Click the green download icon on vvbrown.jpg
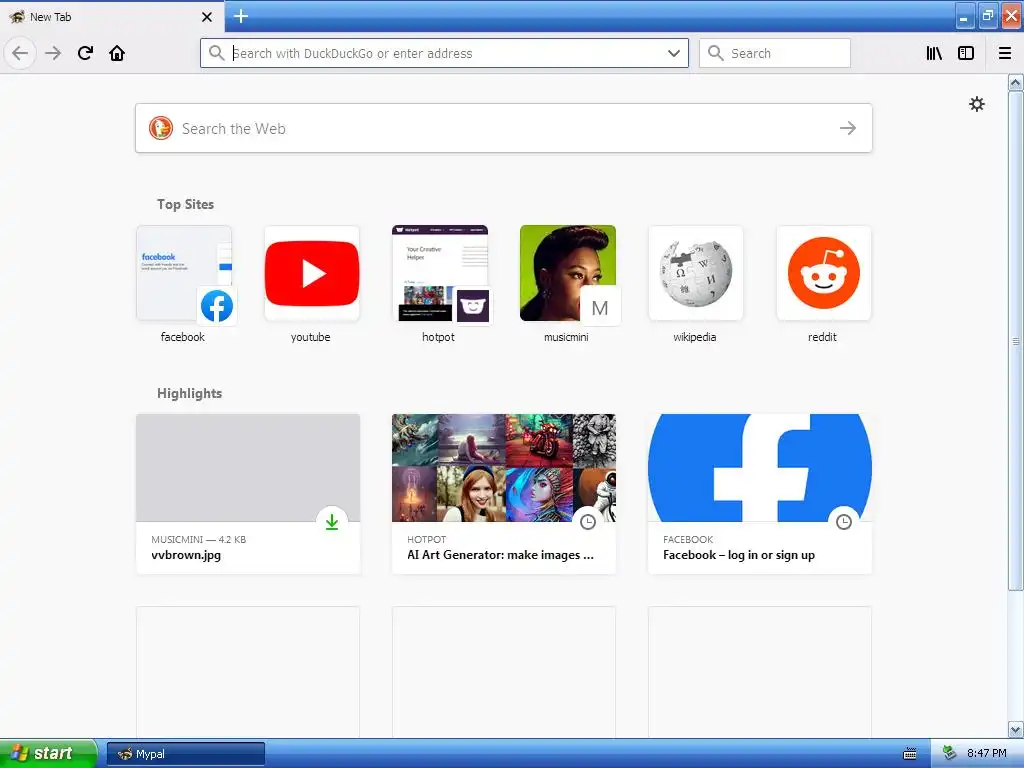1024x768 pixels. 332,522
